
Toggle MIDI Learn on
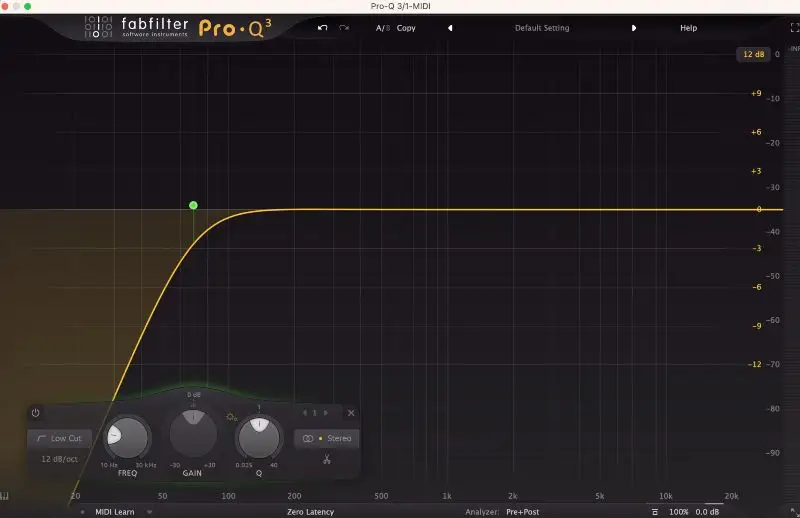115,511
